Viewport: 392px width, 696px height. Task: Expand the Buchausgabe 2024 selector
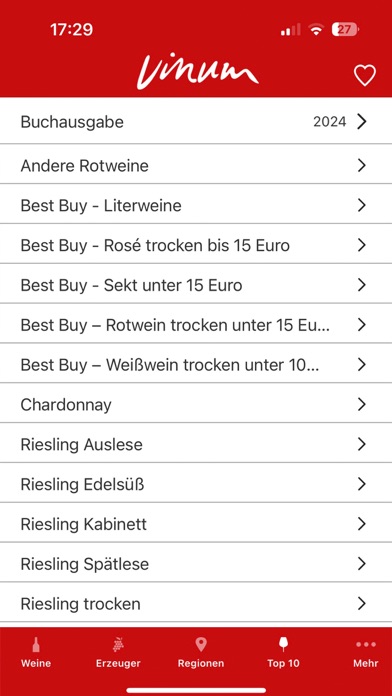pyautogui.click(x=196, y=121)
